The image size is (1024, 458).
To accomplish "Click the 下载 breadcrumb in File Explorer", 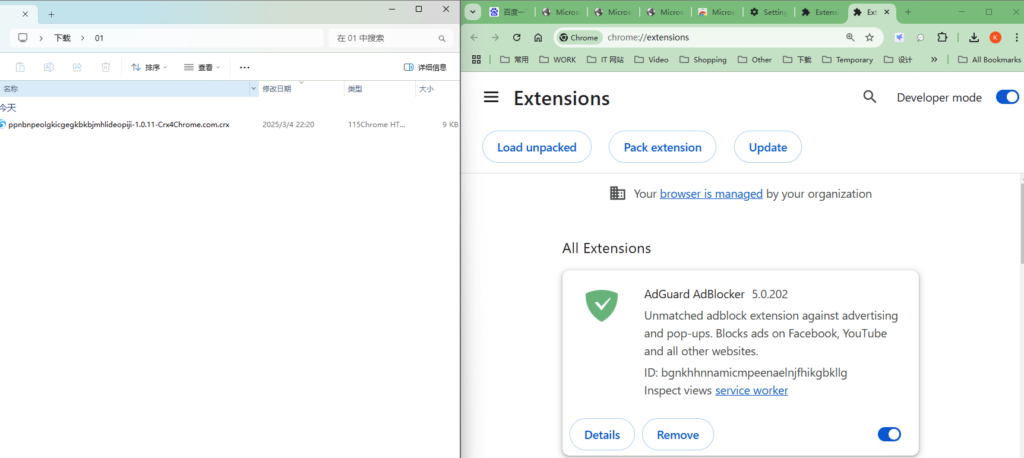I will 62,38.
